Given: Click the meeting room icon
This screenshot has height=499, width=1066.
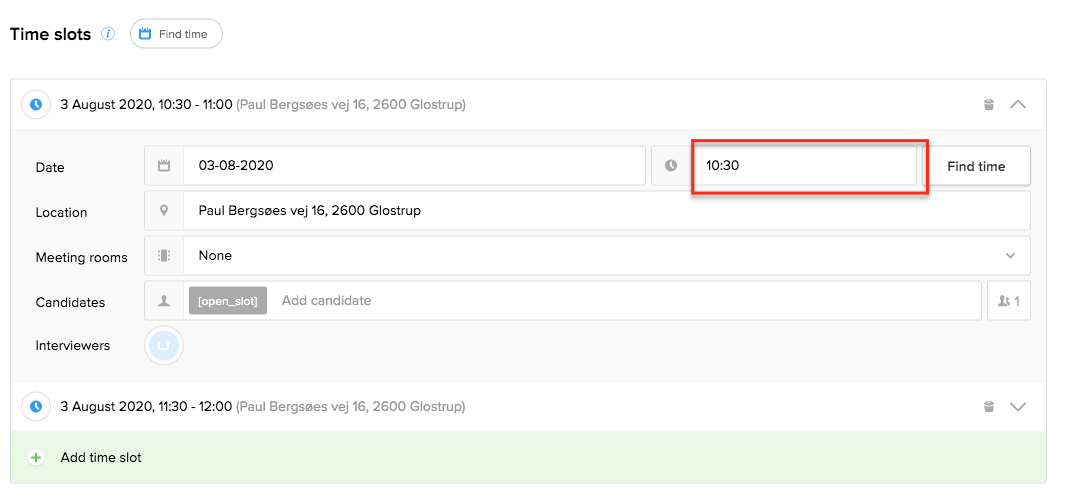Looking at the screenshot, I should point(164,256).
